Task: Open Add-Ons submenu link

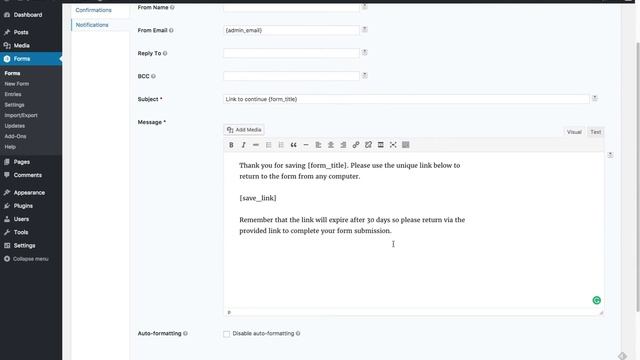Action: (16, 136)
